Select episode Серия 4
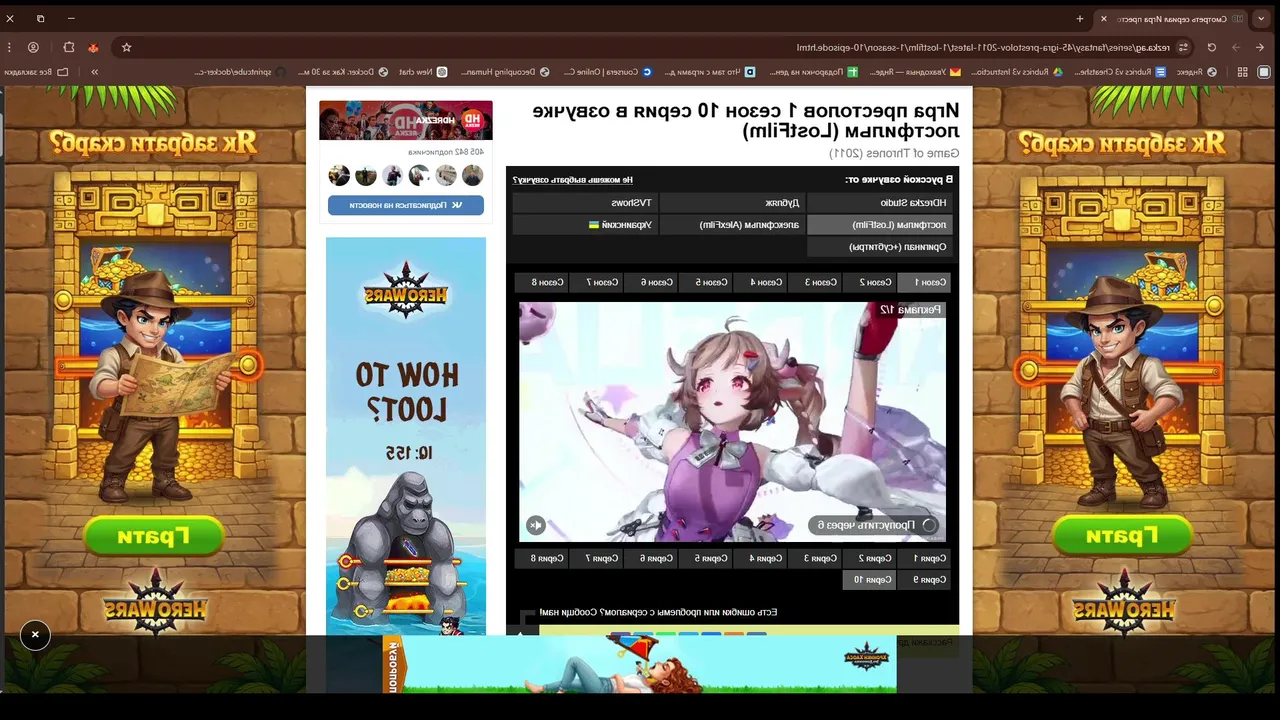1280x720 pixels. [x=761, y=558]
